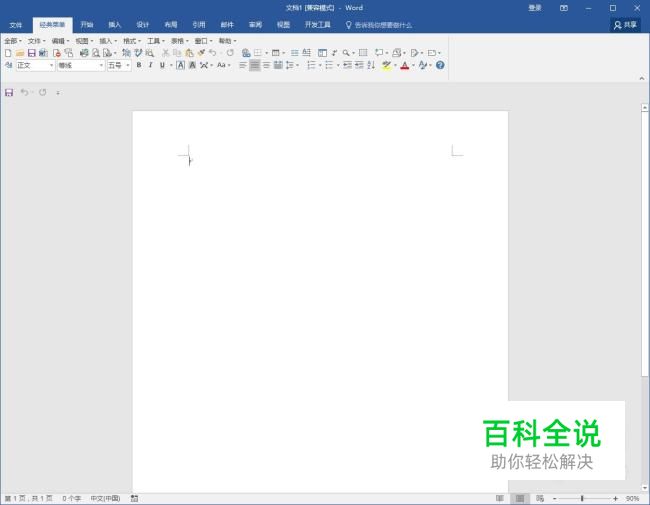The width and height of the screenshot is (650, 505).
Task: Click the Cut scissors icon
Action: click(x=165, y=53)
